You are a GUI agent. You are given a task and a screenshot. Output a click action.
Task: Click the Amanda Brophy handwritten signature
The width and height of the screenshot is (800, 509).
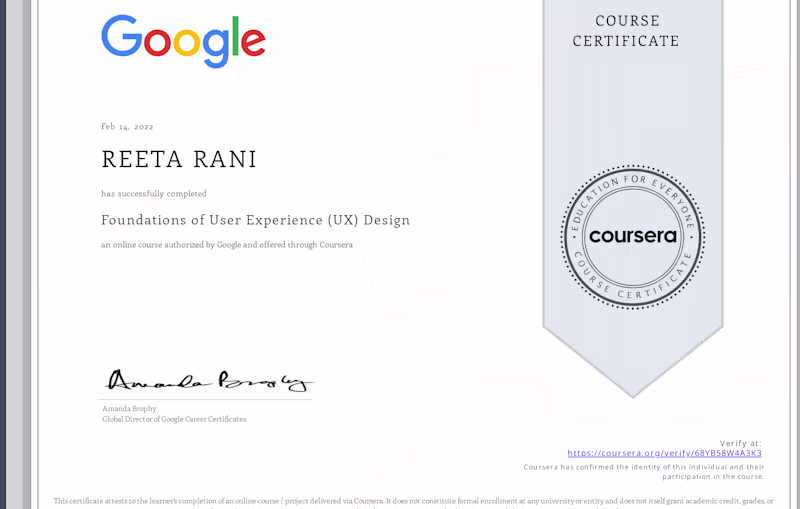tap(208, 380)
